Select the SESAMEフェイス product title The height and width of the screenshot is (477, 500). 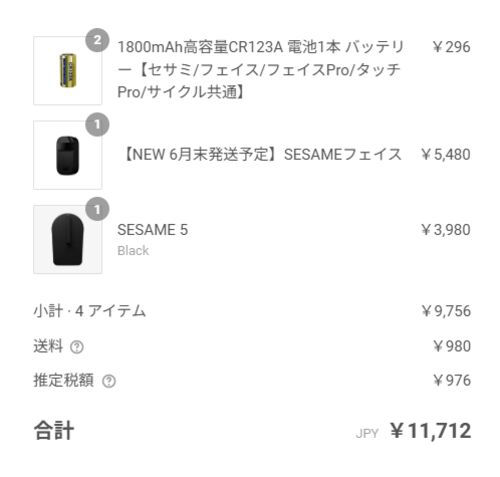tap(262, 154)
